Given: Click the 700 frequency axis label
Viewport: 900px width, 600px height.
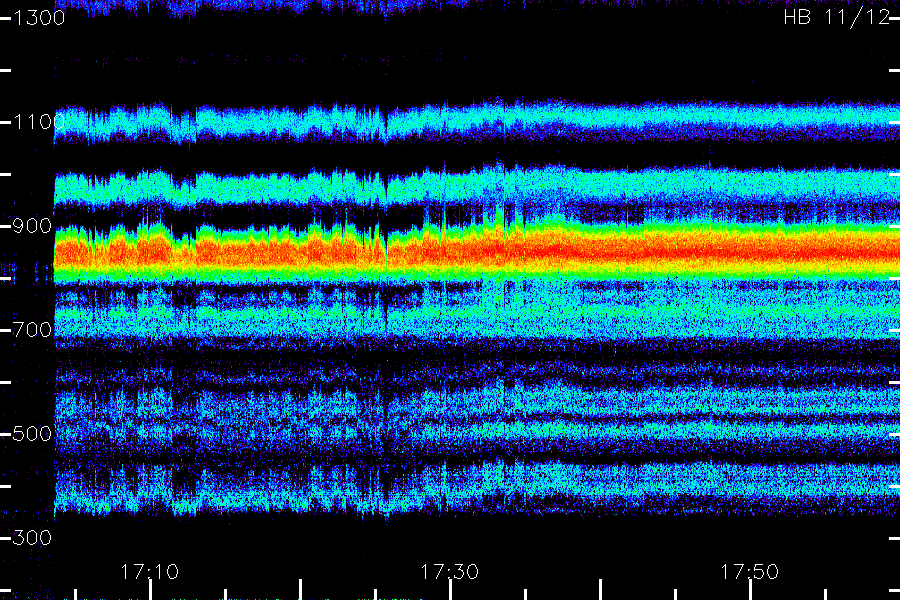Looking at the screenshot, I should pyautogui.click(x=32, y=330).
